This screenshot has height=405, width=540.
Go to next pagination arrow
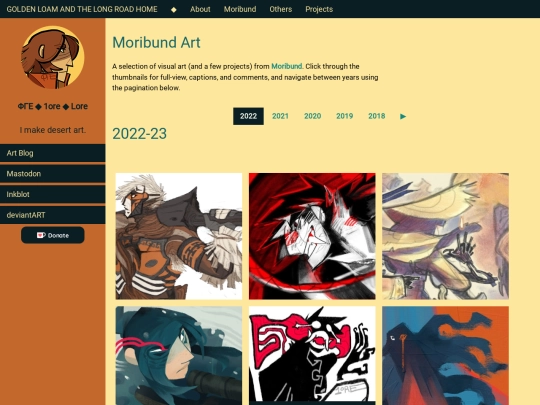tap(403, 116)
